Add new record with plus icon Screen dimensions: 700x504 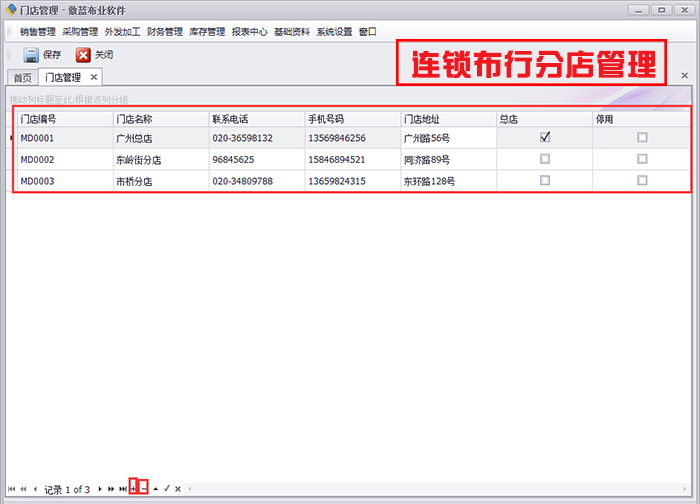coord(133,488)
